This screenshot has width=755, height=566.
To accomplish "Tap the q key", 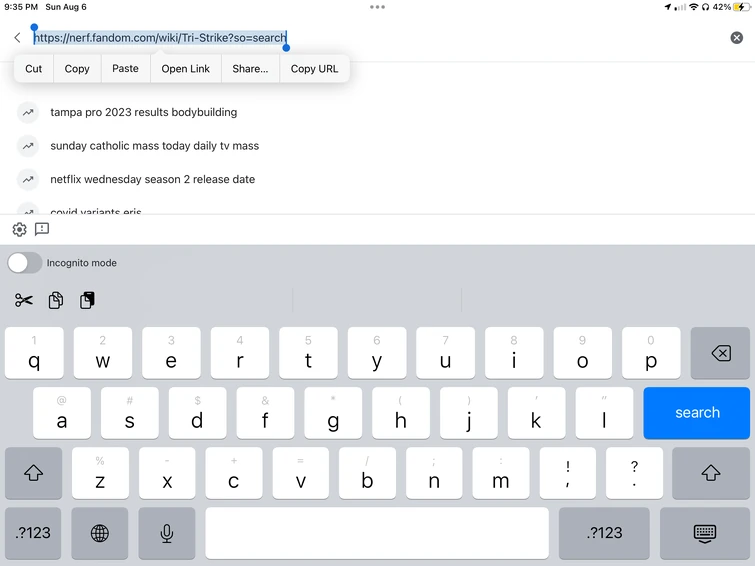I will (x=34, y=353).
